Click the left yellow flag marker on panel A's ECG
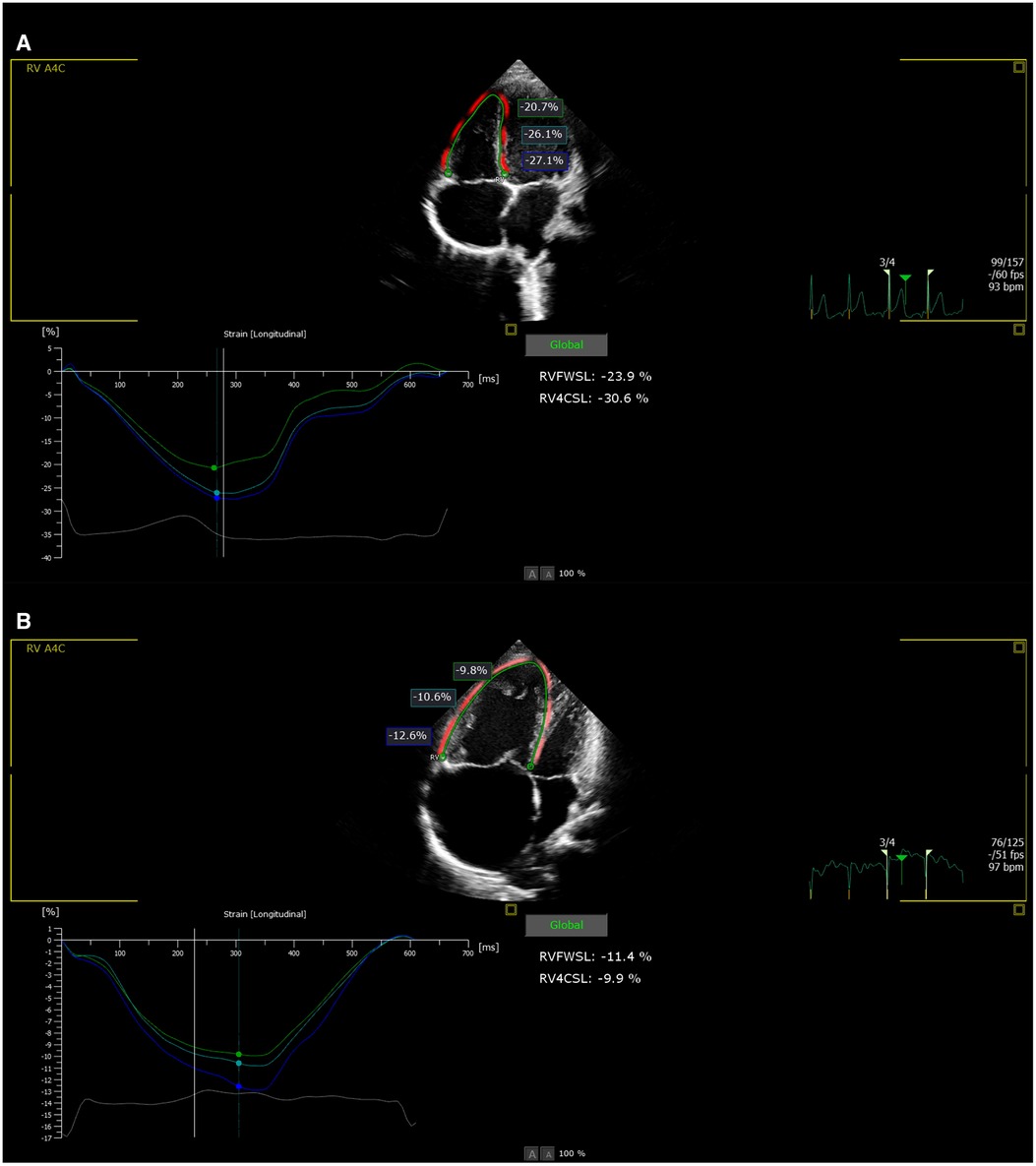1036x1166 pixels. point(887,273)
